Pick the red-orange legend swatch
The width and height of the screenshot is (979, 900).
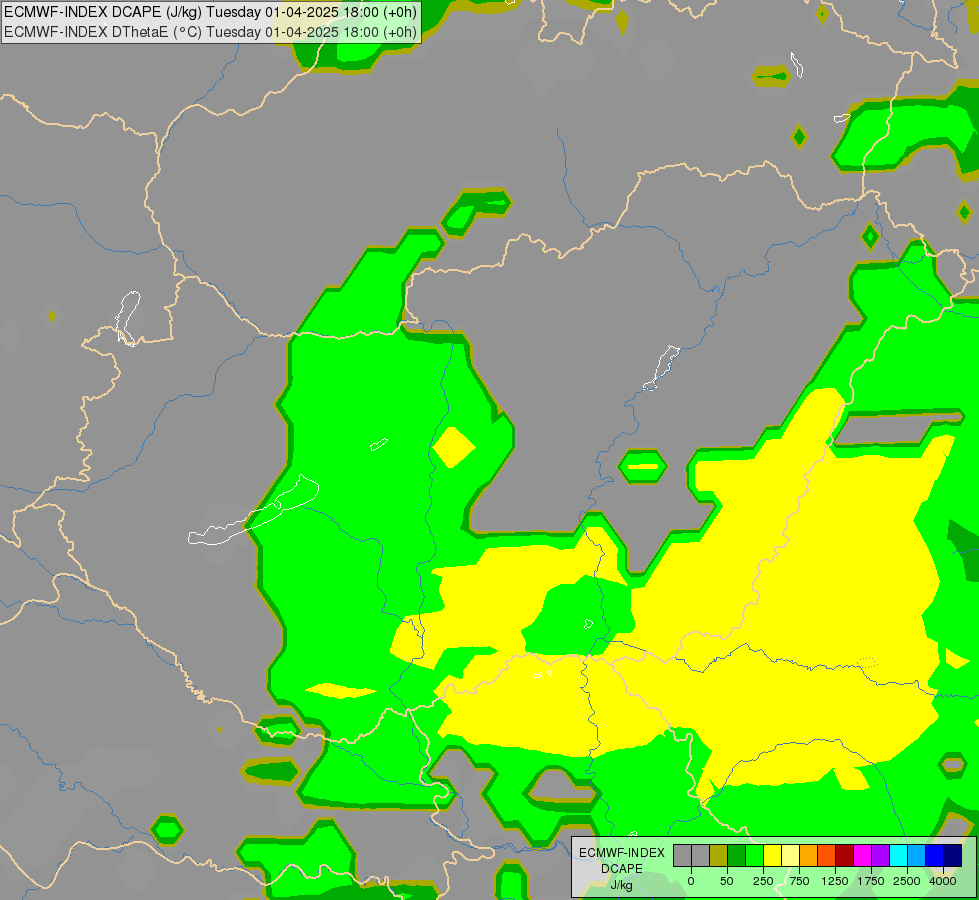827,856
